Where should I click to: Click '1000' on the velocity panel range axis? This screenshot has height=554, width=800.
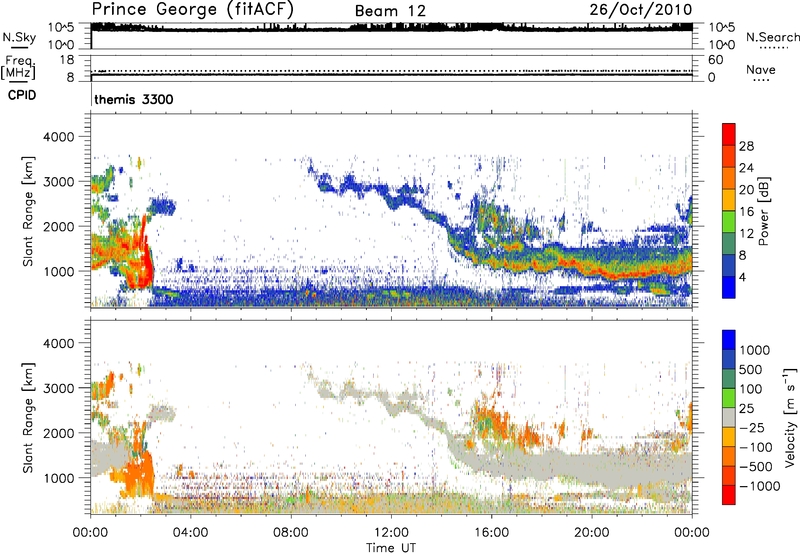(58, 478)
